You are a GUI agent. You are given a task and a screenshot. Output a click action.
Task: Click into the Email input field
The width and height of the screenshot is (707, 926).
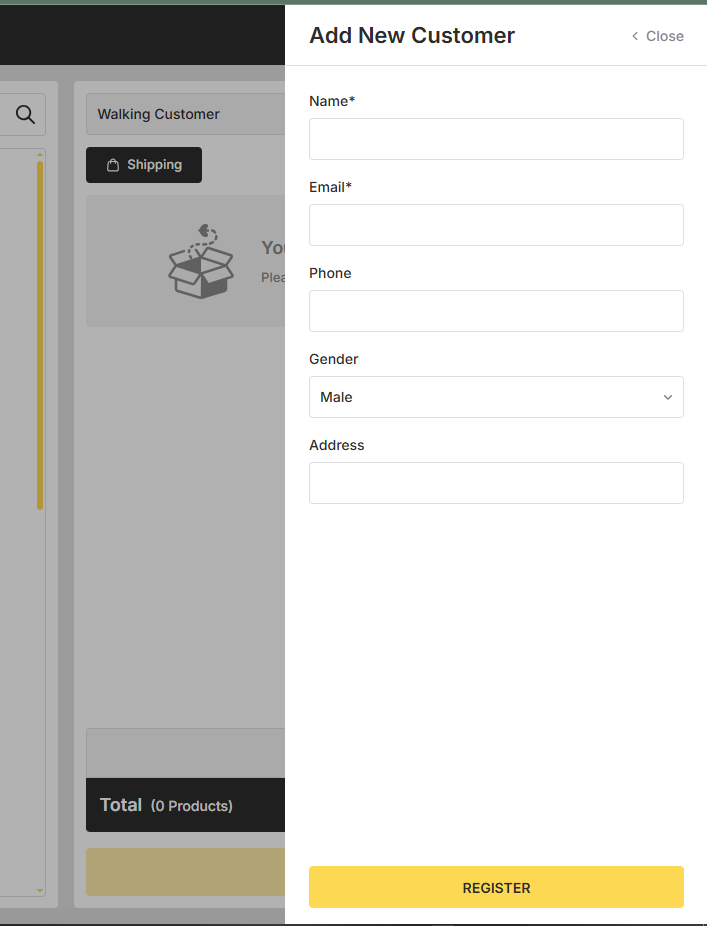point(496,225)
